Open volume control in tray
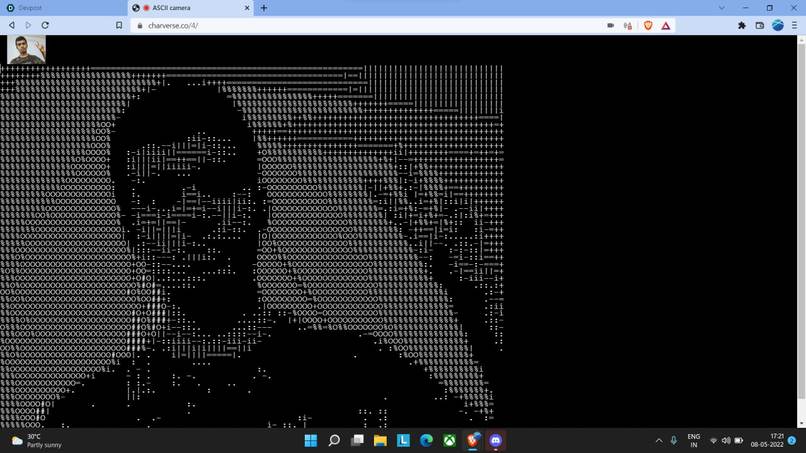This screenshot has width=806, height=453. [726, 441]
